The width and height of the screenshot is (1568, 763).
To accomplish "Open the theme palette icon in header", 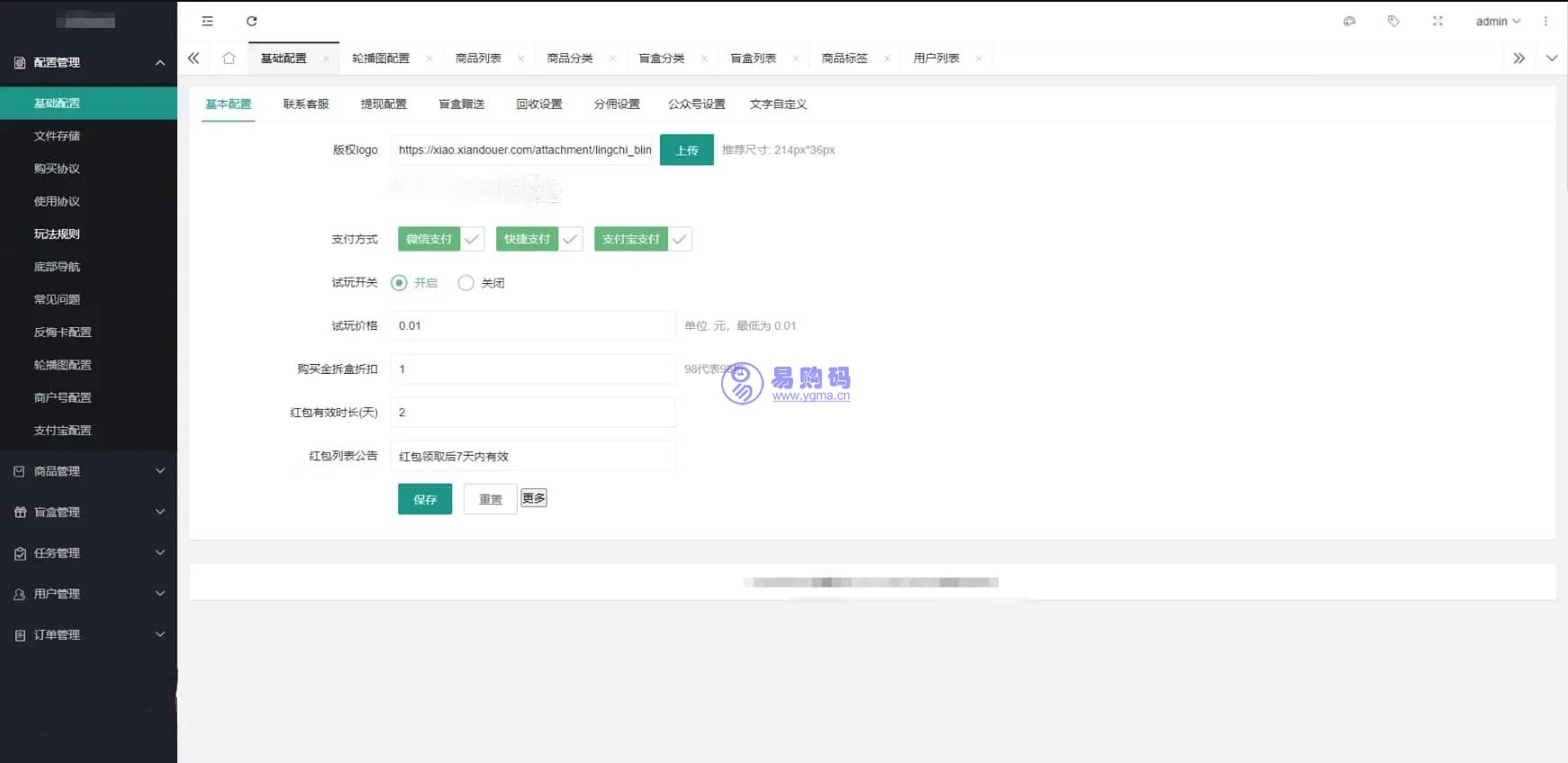I will (x=1349, y=22).
